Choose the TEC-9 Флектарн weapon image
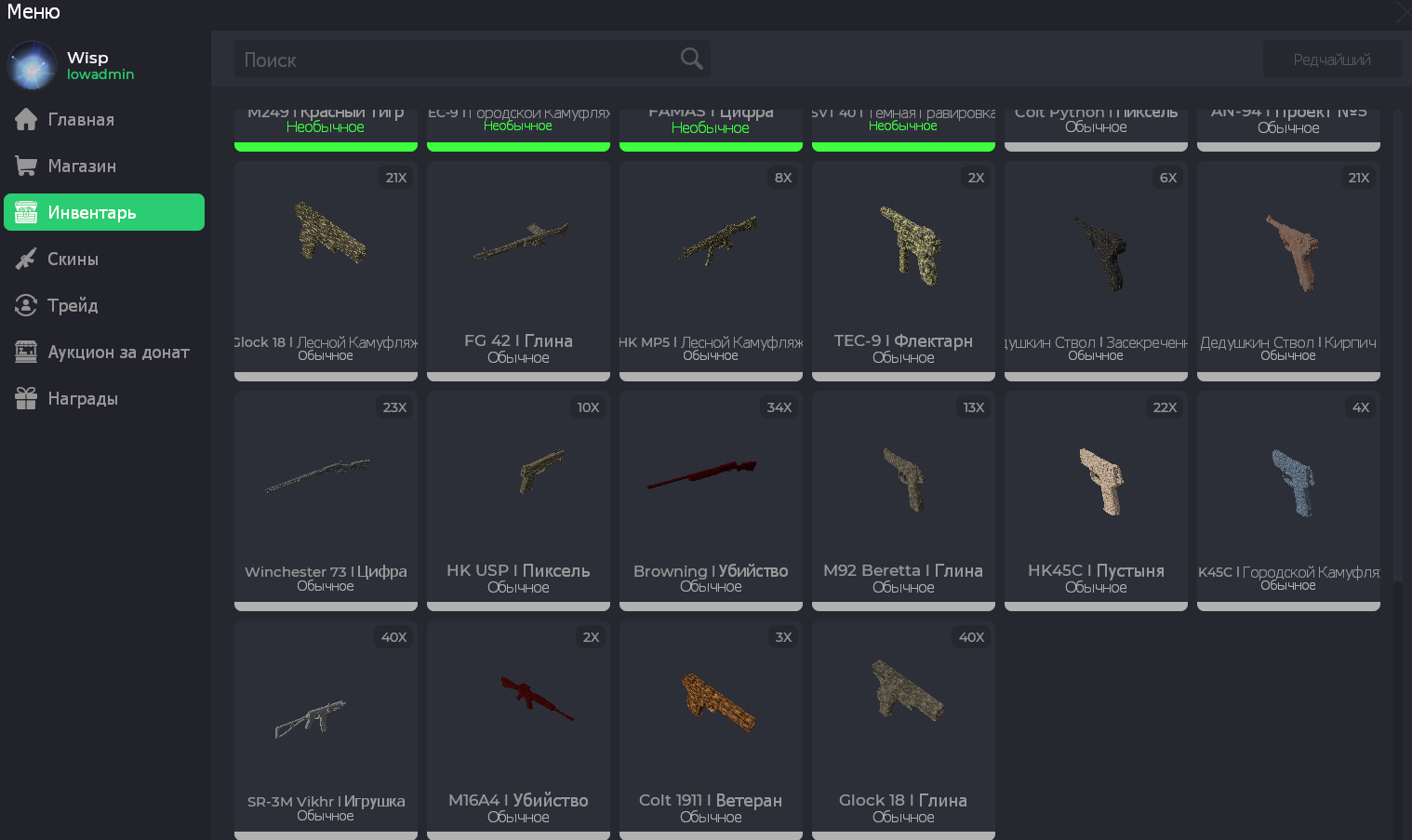1412x840 pixels. 912,245
